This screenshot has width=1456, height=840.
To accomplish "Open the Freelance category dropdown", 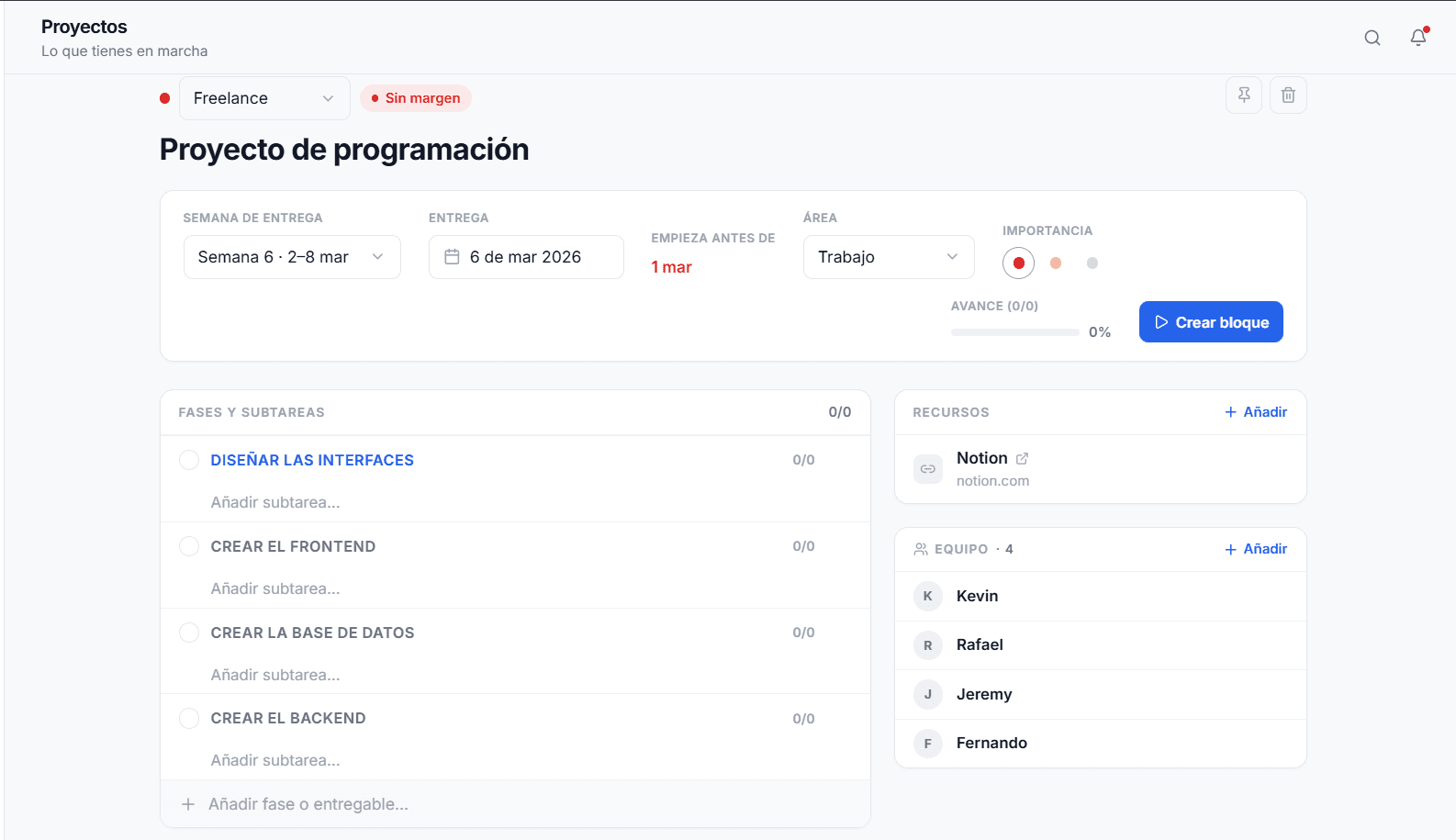I will pyautogui.click(x=264, y=98).
